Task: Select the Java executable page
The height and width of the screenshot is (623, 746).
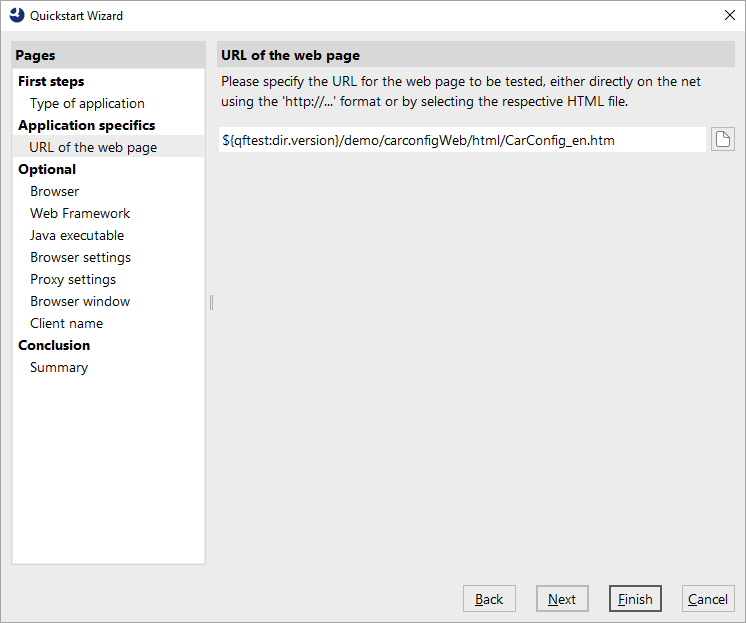Action: pyautogui.click(x=77, y=235)
